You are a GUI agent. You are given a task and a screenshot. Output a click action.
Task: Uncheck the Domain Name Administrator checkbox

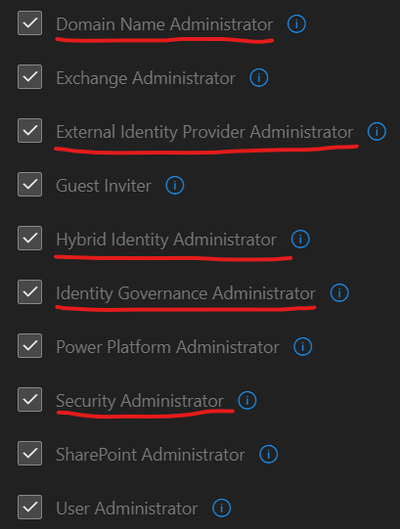tap(30, 23)
